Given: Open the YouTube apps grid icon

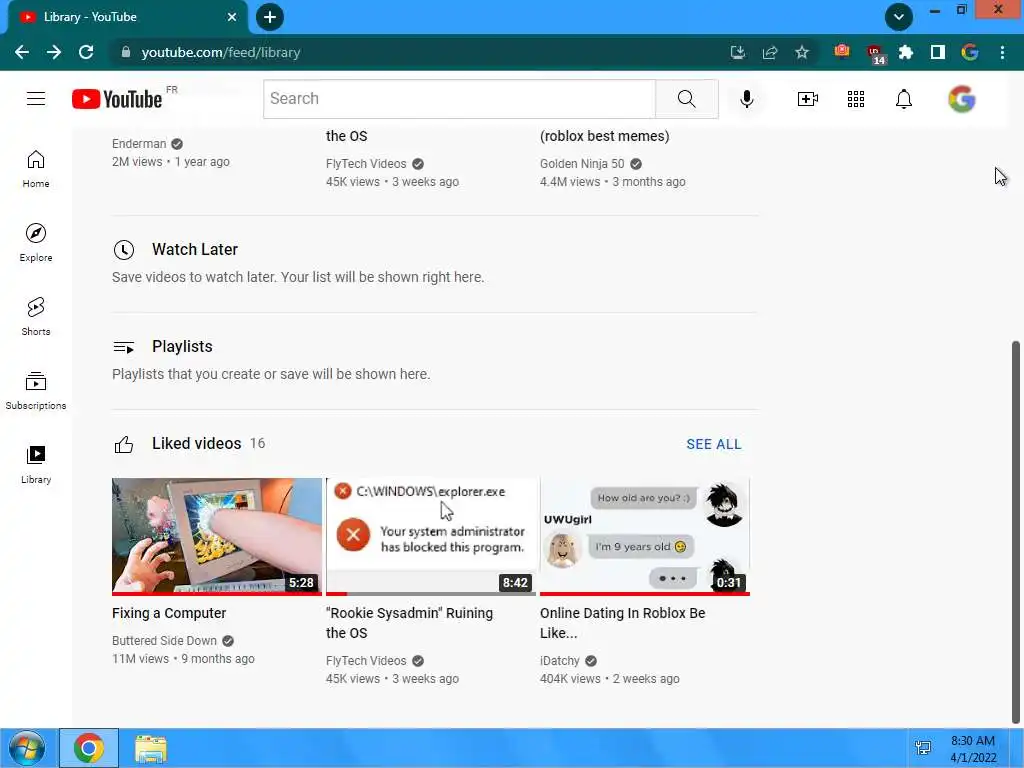Looking at the screenshot, I should (856, 99).
